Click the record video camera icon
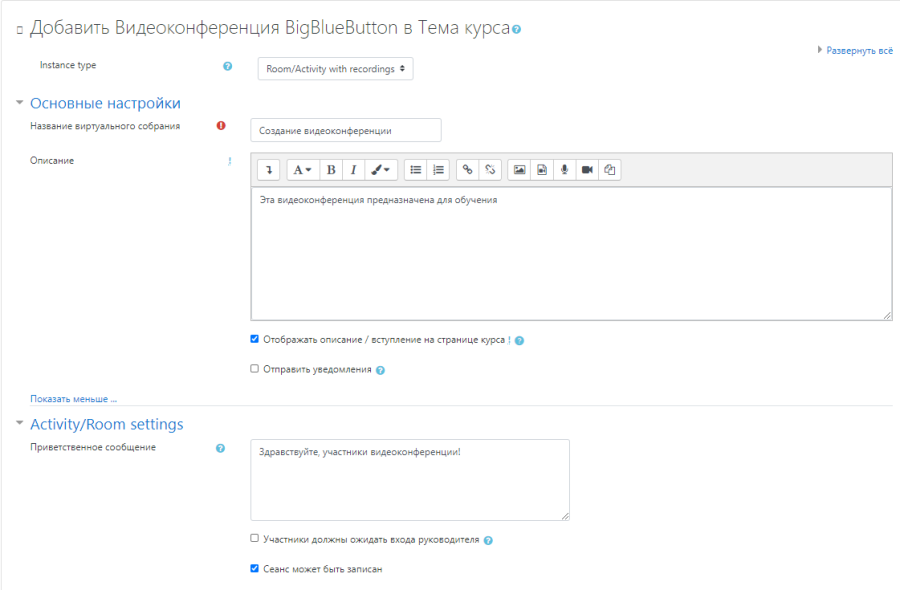This screenshot has width=900, height=590. [587, 170]
